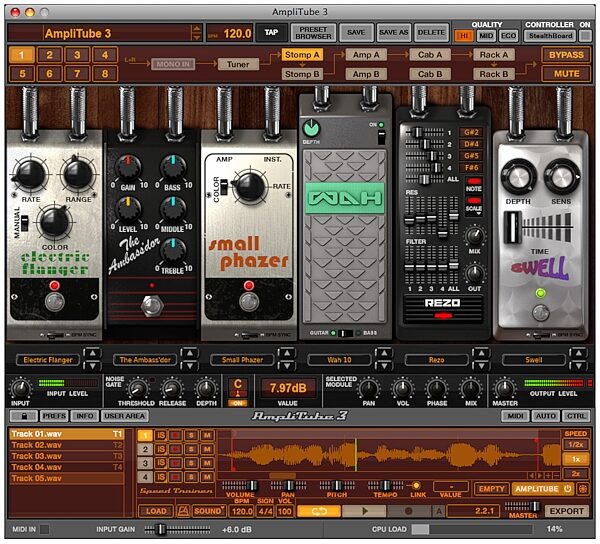Start playback with the play button
Screen dimensions: 600x544
364,511
